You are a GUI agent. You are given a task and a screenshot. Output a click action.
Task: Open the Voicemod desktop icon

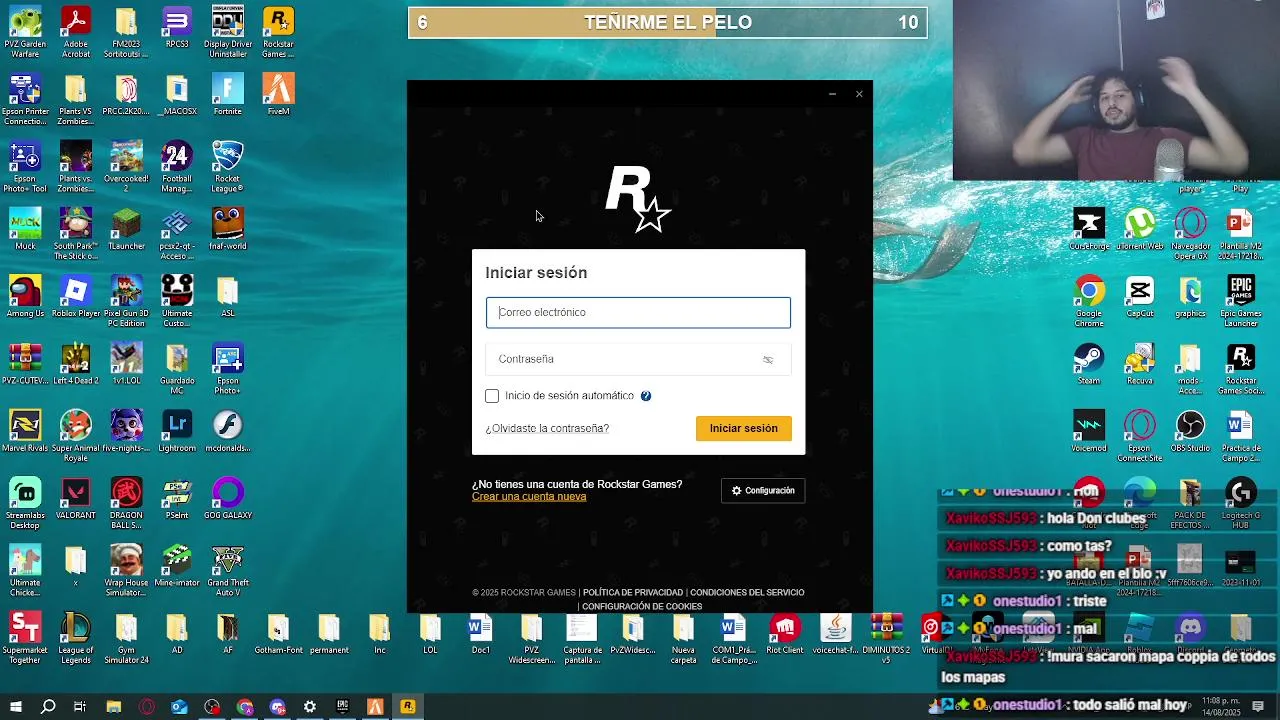pyautogui.click(x=1088, y=431)
